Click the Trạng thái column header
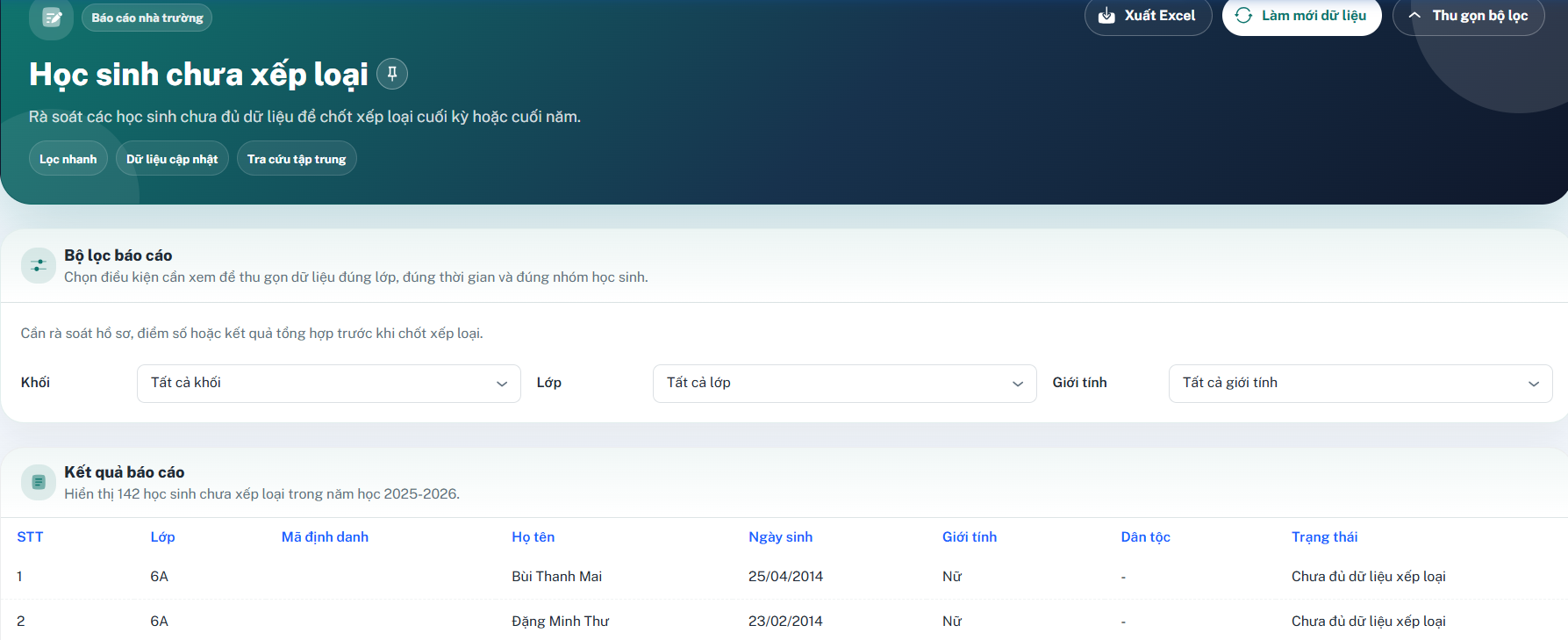The width and height of the screenshot is (1568, 640). [1325, 537]
